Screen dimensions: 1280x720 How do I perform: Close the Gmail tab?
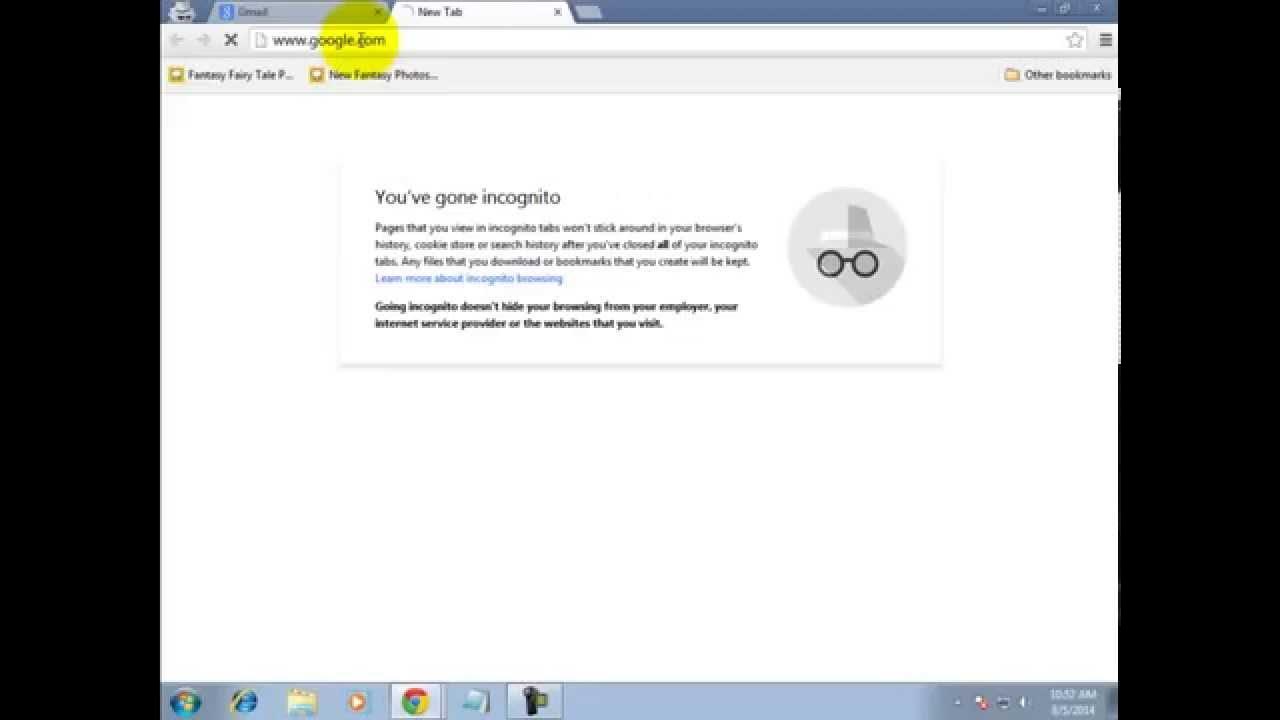tap(377, 12)
